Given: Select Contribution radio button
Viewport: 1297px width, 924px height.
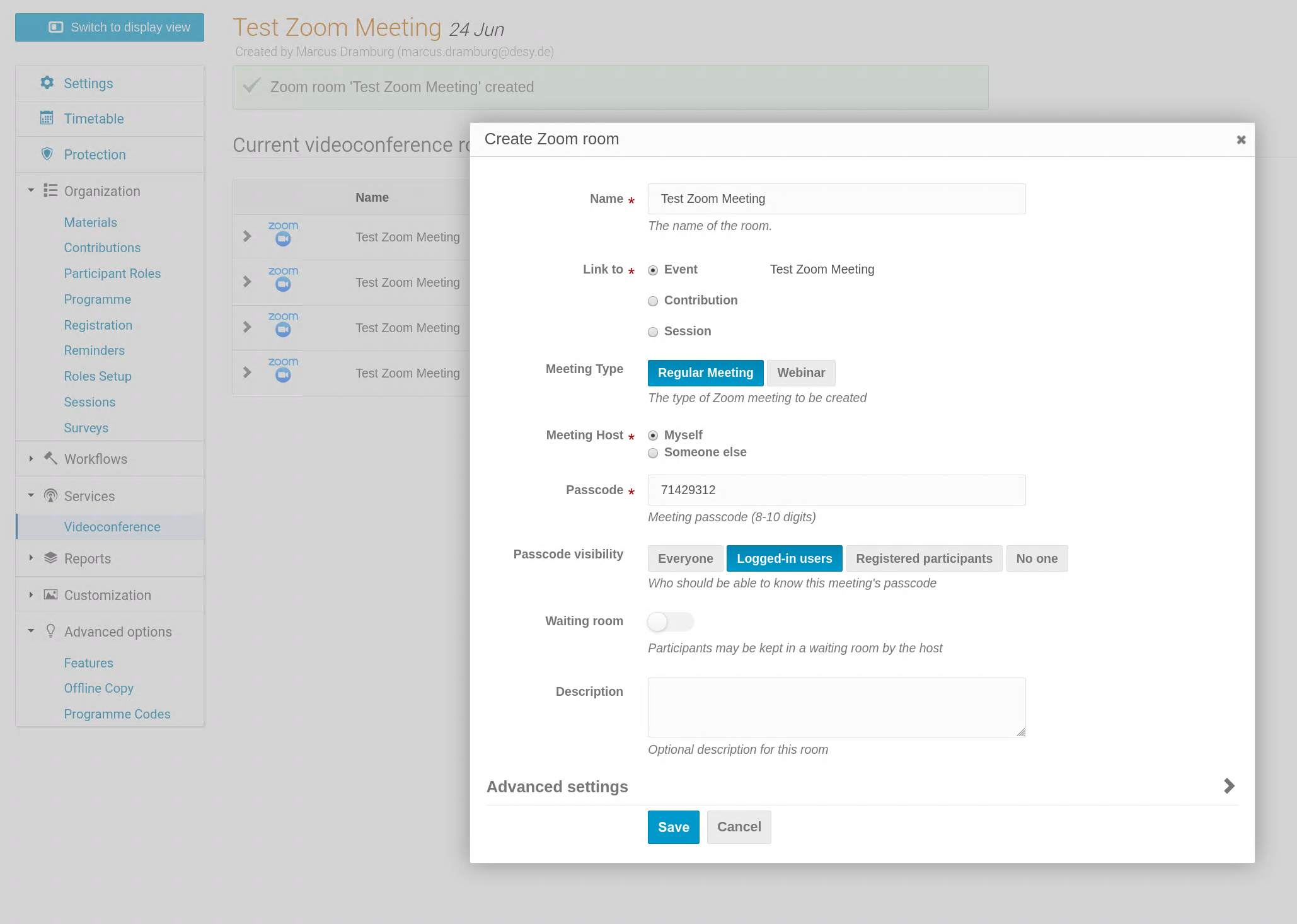Looking at the screenshot, I should tap(653, 301).
